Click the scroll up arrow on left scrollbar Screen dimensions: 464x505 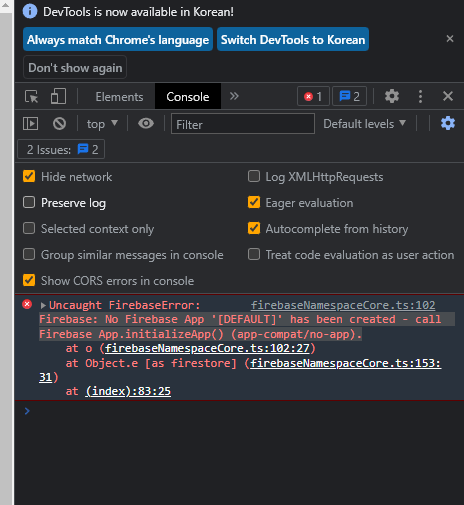(x=6, y=5)
